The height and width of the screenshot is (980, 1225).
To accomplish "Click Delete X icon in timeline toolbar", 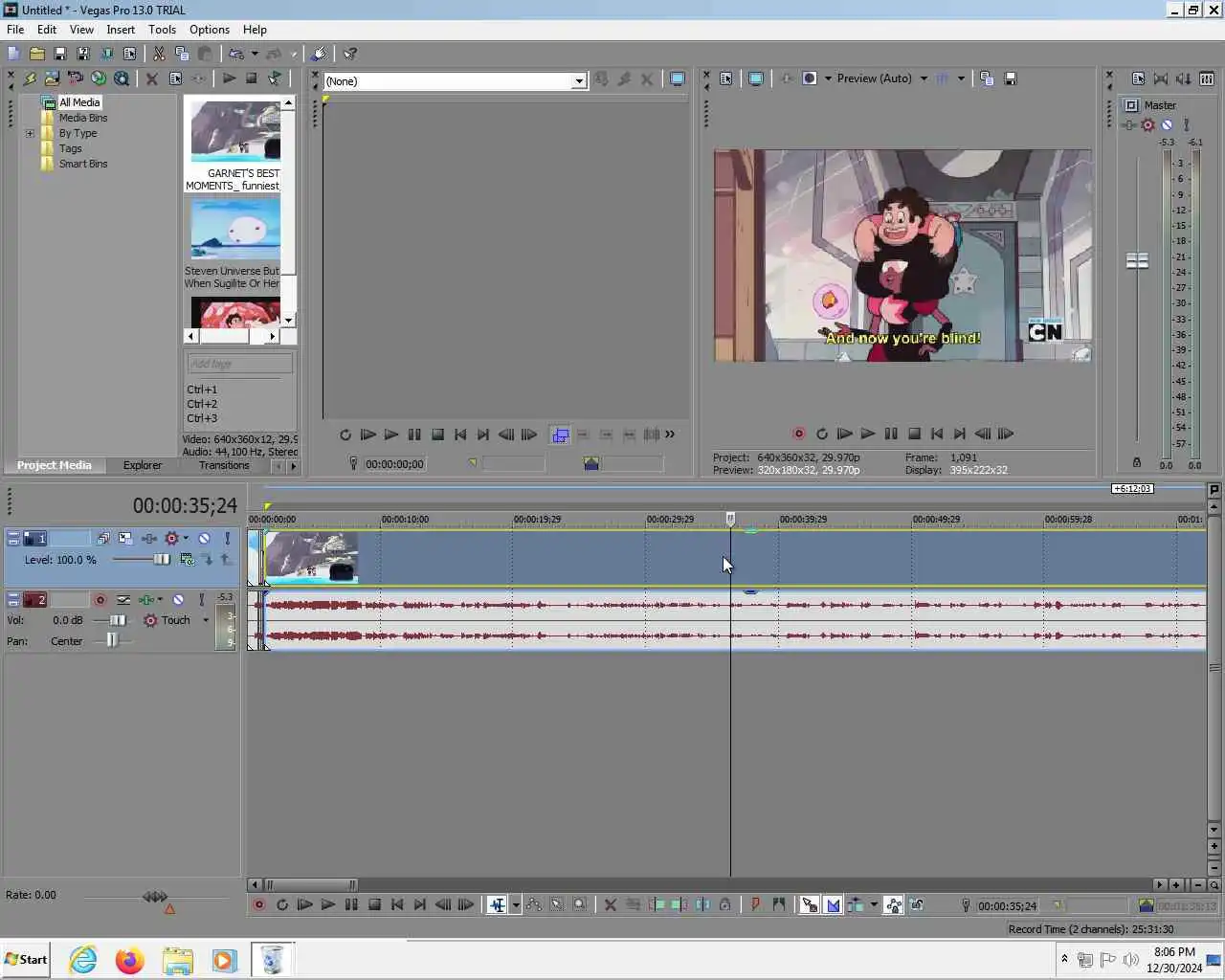I will tap(610, 904).
